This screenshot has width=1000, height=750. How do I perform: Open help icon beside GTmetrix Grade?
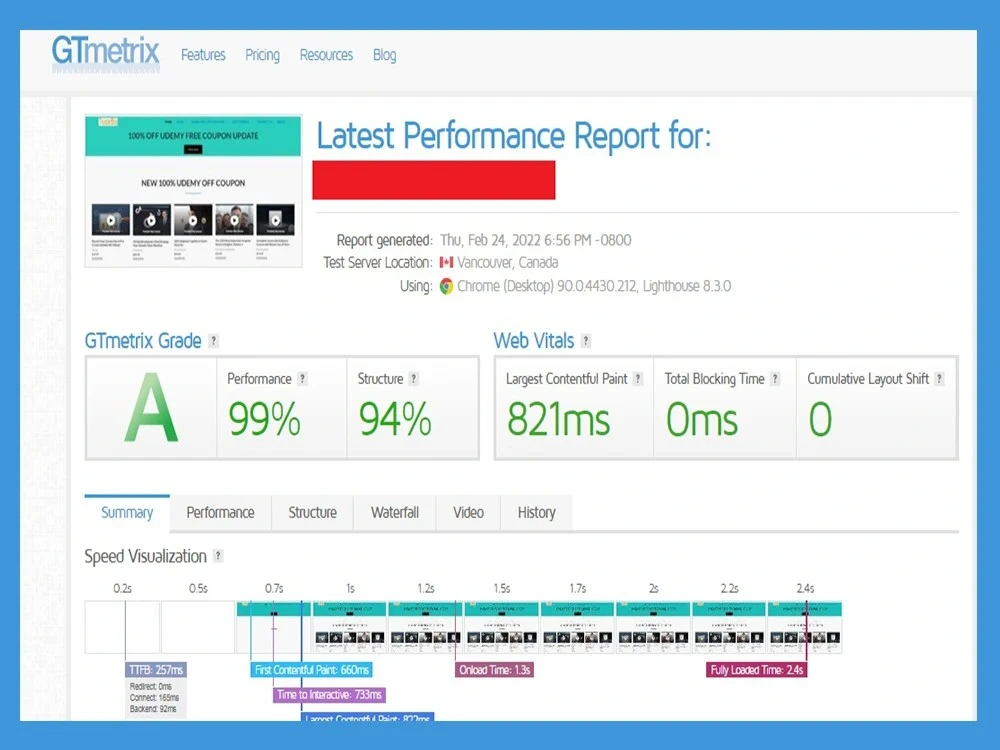(x=214, y=341)
